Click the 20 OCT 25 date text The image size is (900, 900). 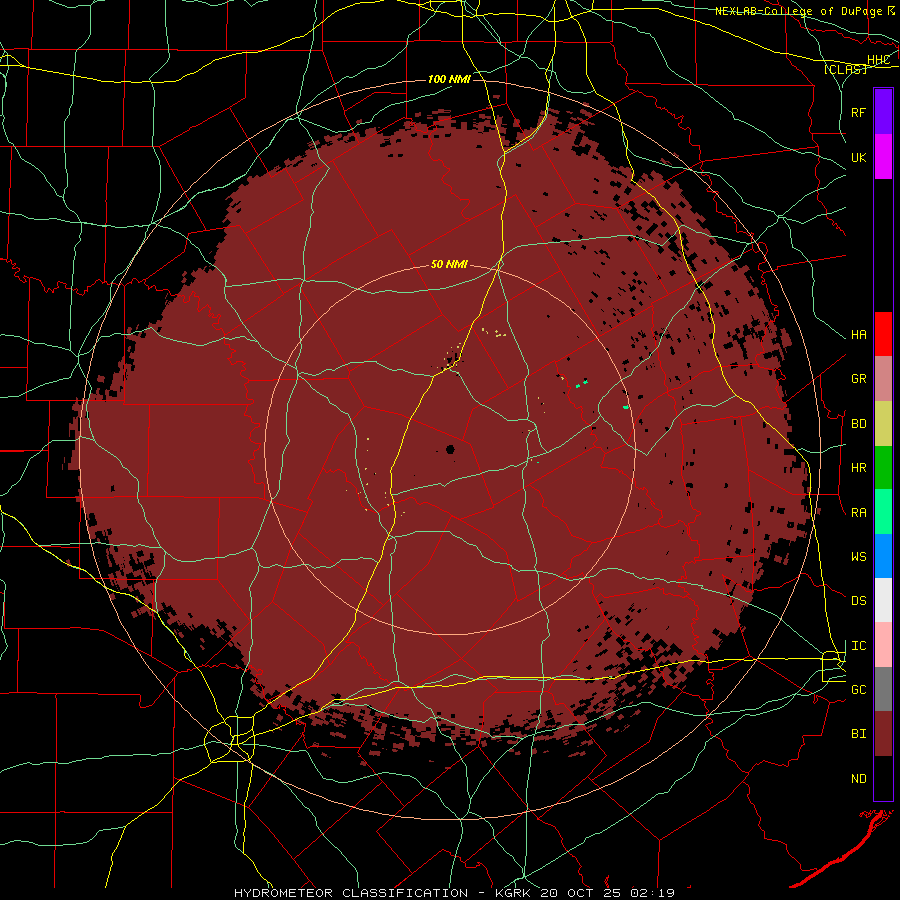click(580, 893)
